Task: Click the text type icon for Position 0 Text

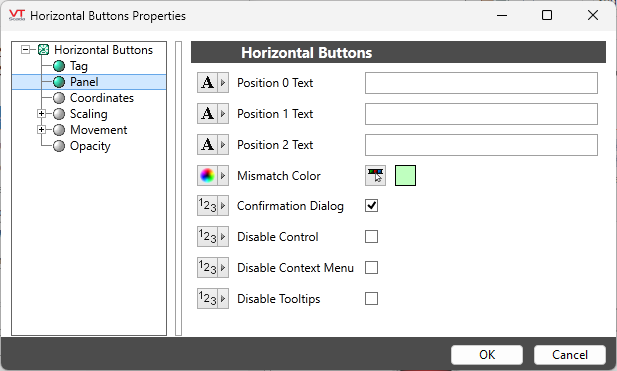Action: pyautogui.click(x=207, y=83)
